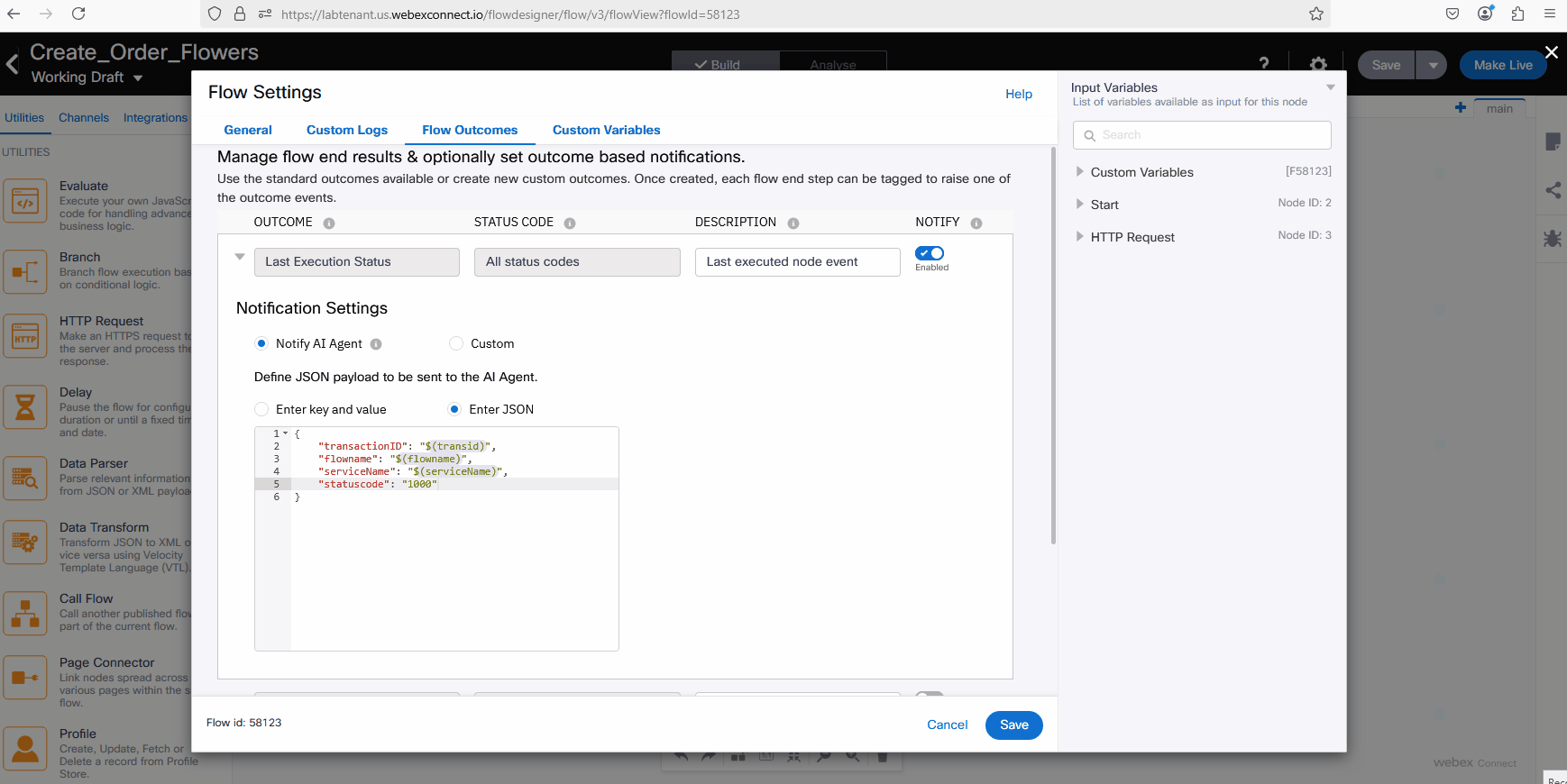Select the Call Flow node icon
The width and height of the screenshot is (1567, 784).
pos(25,614)
